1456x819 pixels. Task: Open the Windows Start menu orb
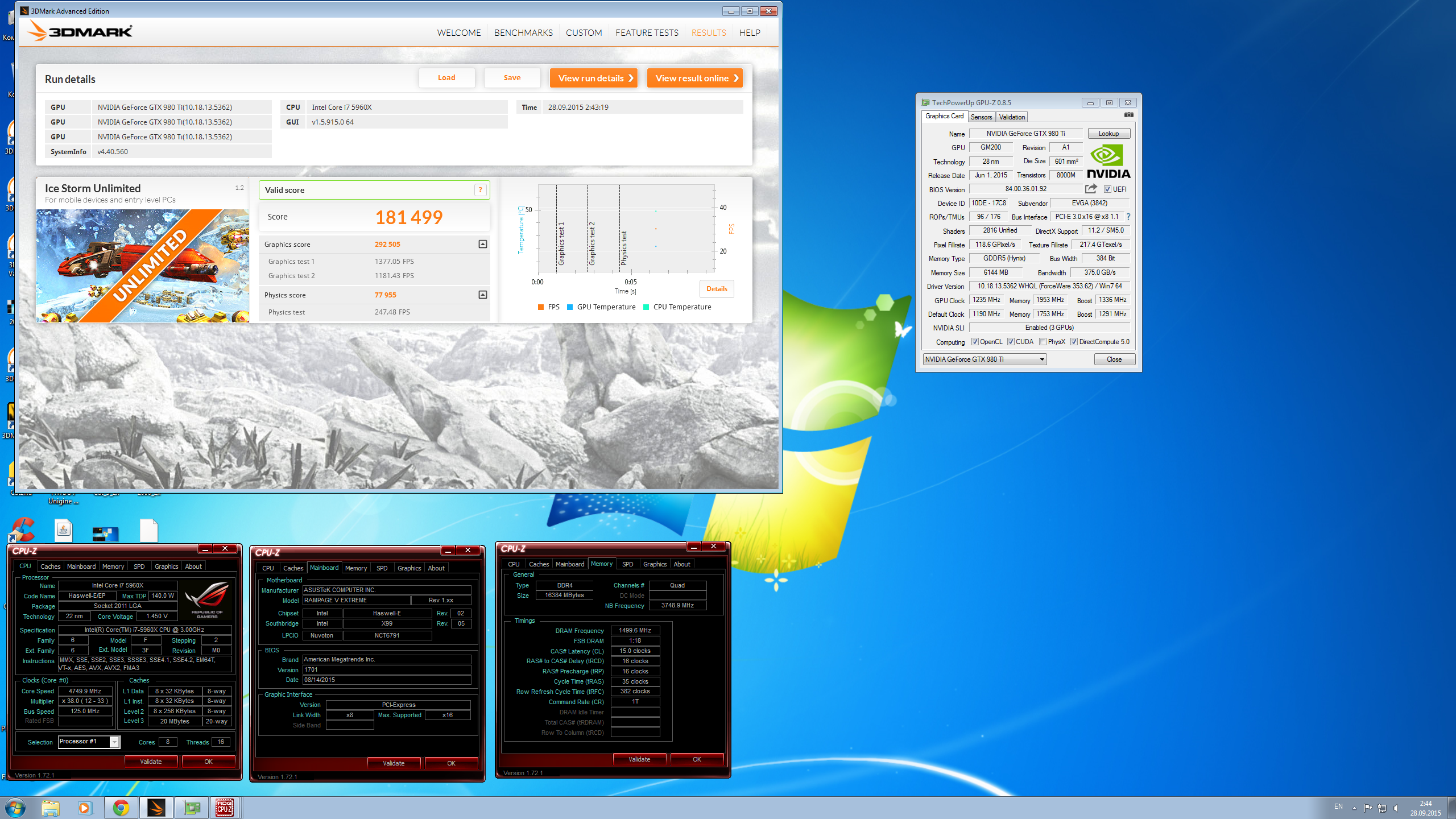(x=15, y=808)
